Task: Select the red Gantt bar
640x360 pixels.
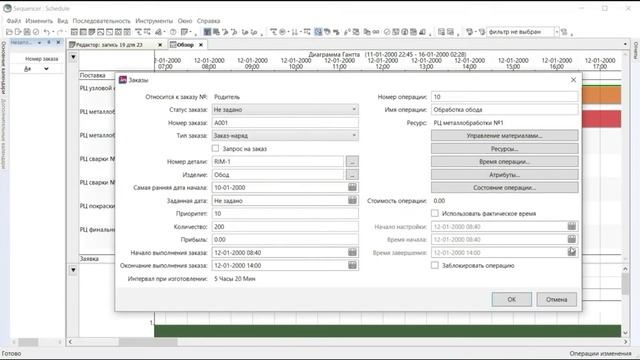Action: click(x=602, y=119)
